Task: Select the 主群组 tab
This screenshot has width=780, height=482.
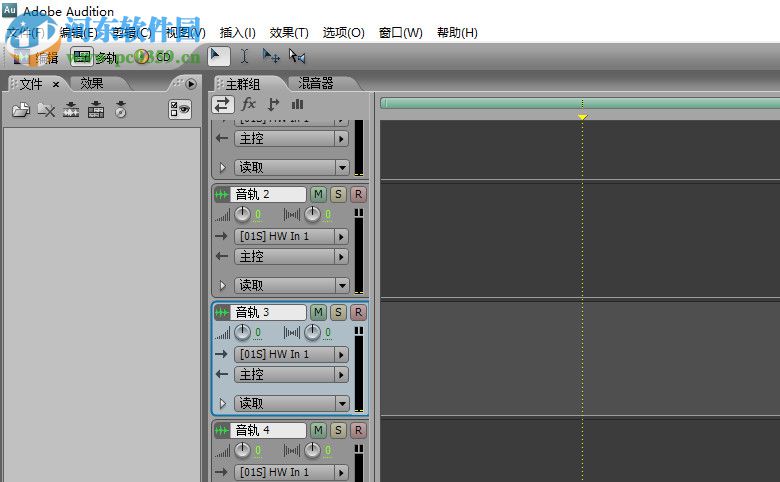Action: point(243,84)
